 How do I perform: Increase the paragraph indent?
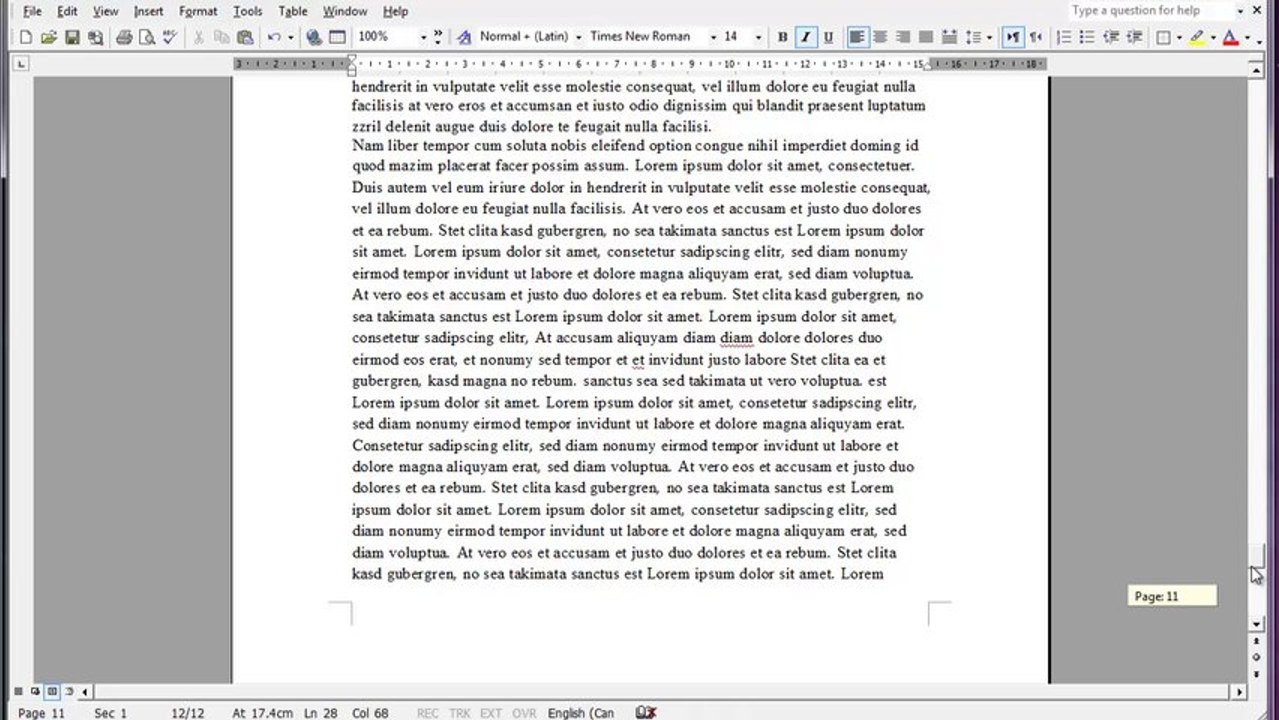(x=1133, y=37)
